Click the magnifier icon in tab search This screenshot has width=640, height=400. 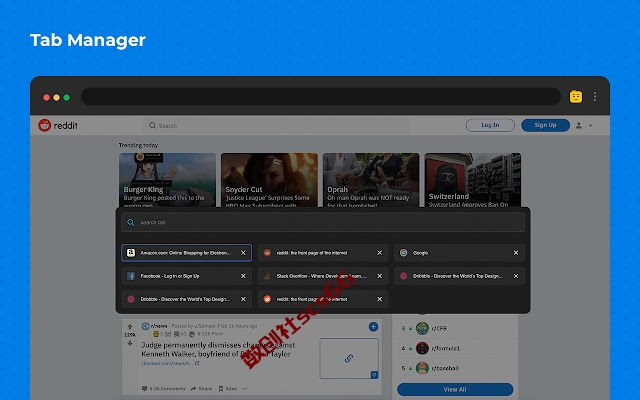(x=131, y=222)
